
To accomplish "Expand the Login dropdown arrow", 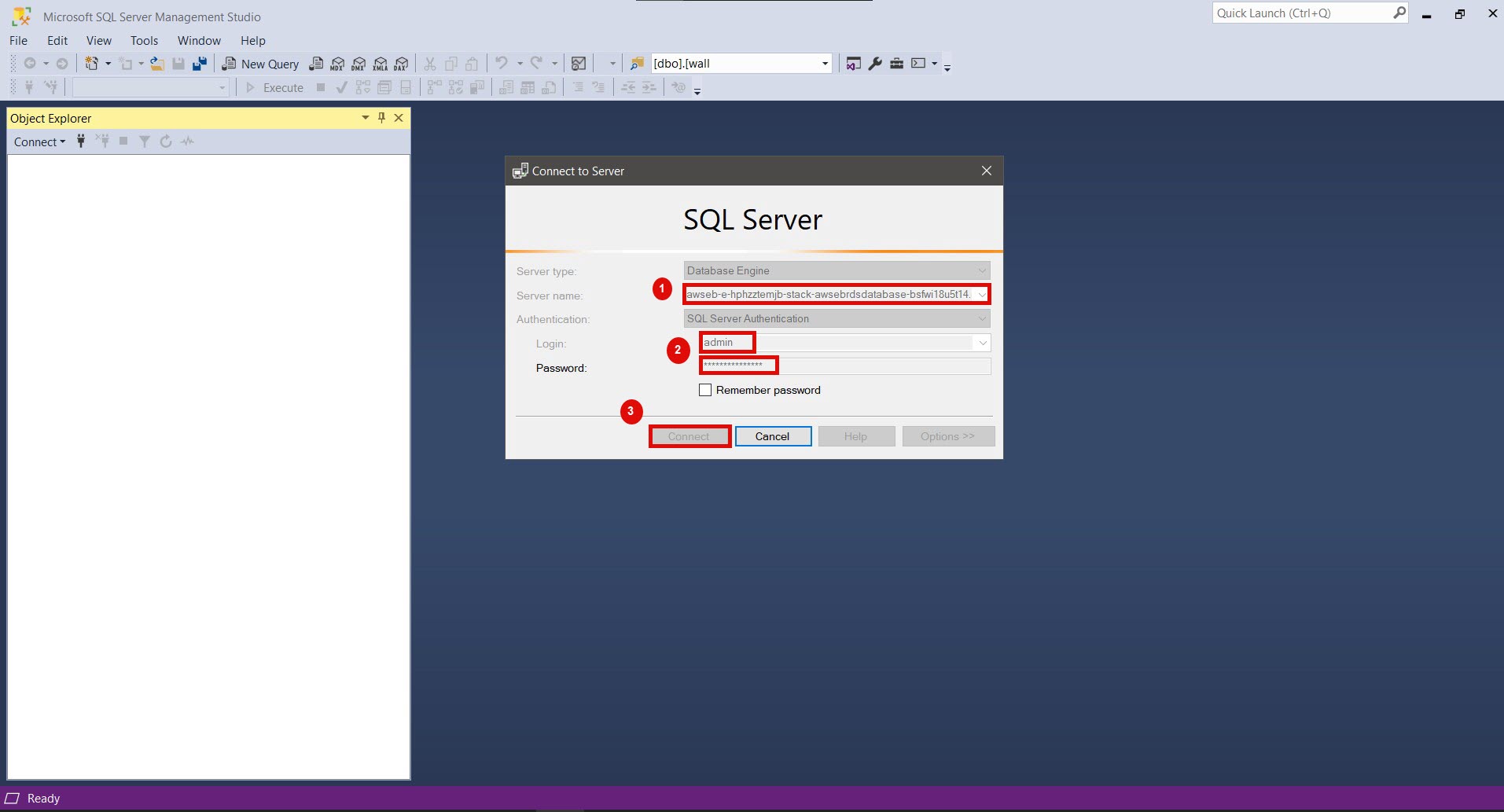I will click(982, 343).
